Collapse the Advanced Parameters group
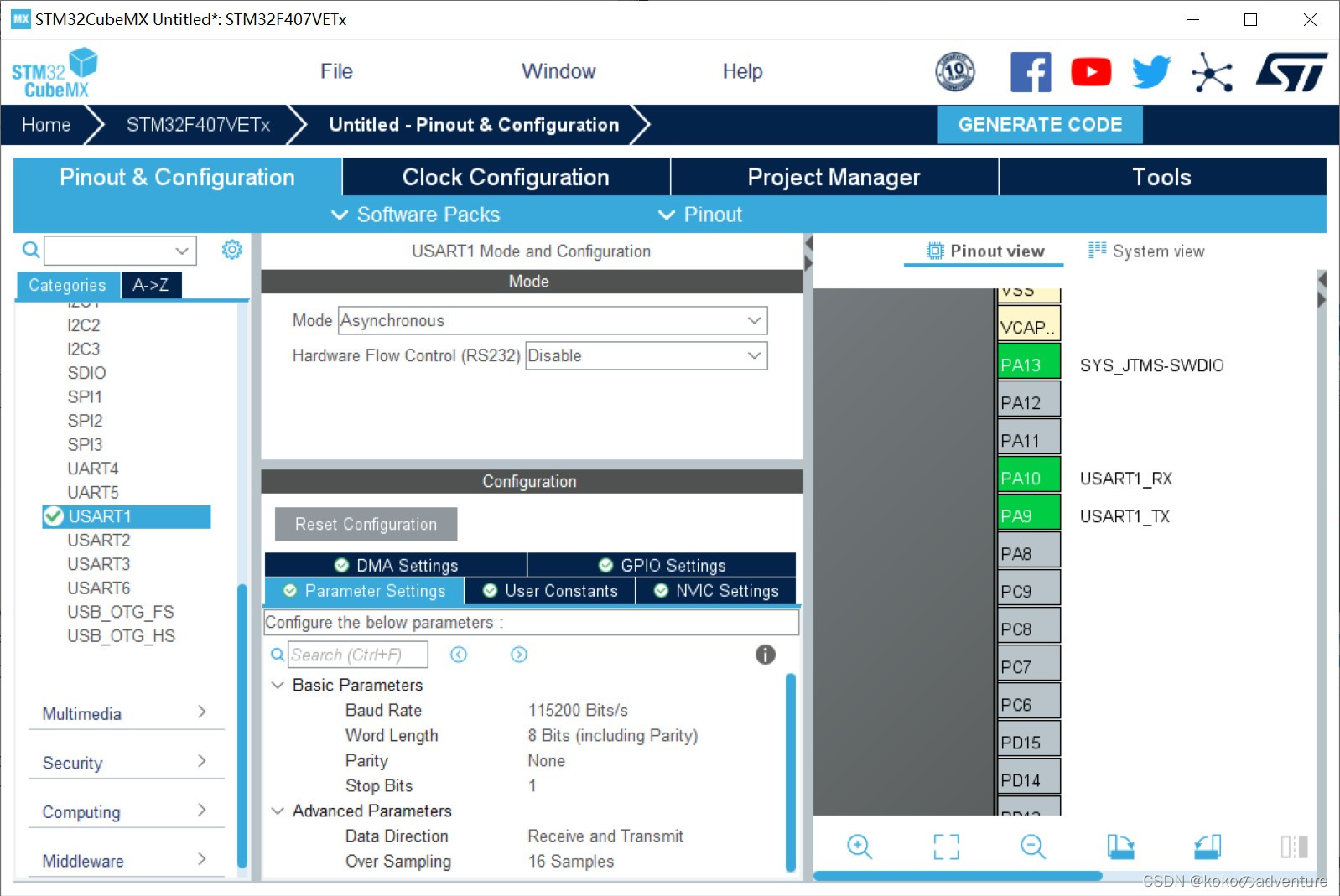 pos(278,811)
